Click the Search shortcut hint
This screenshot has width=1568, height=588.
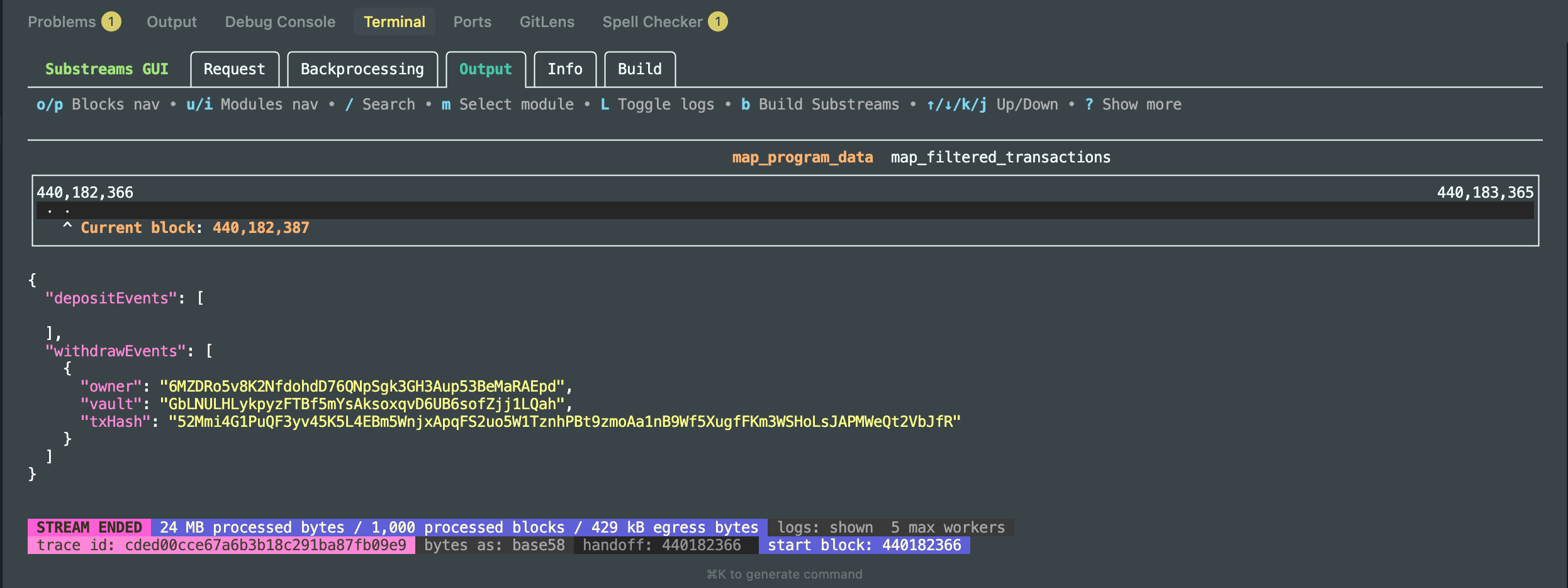pyautogui.click(x=380, y=105)
